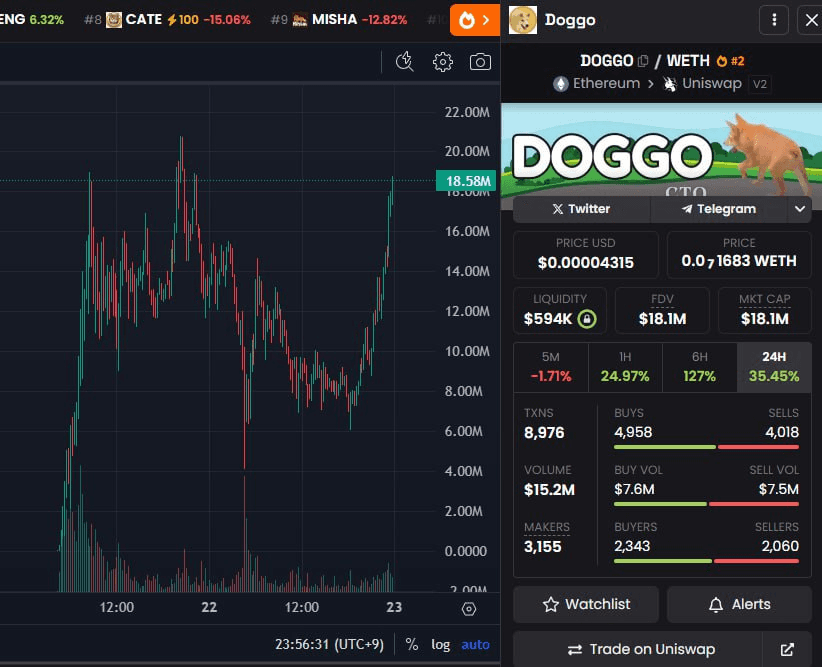This screenshot has height=667, width=822.
Task: Click the DOGGO banner image
Action: point(662,150)
